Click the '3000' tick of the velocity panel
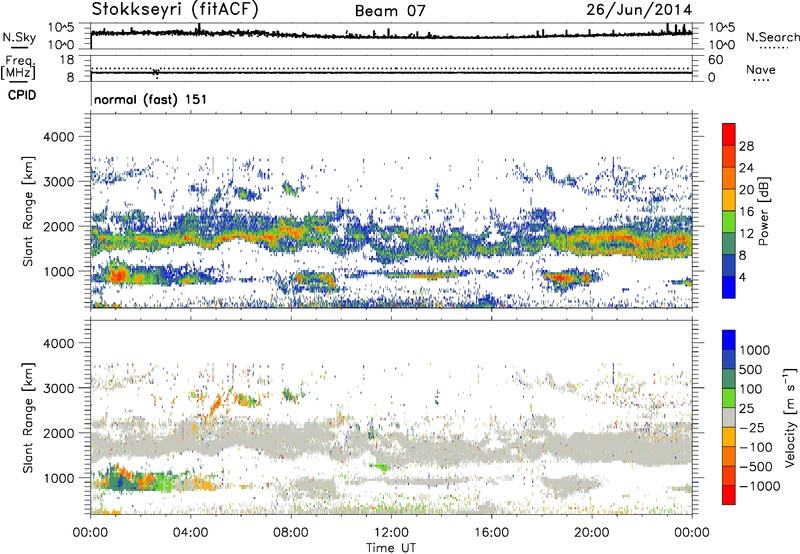Screen dimensions: 800x554 [x=59, y=388]
